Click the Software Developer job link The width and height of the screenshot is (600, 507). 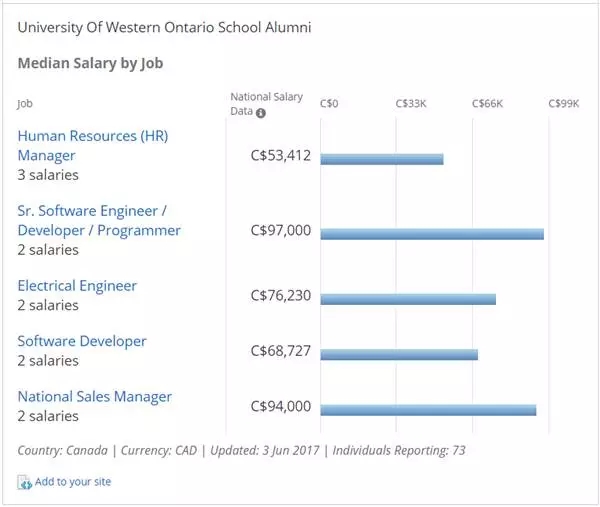click(x=82, y=342)
